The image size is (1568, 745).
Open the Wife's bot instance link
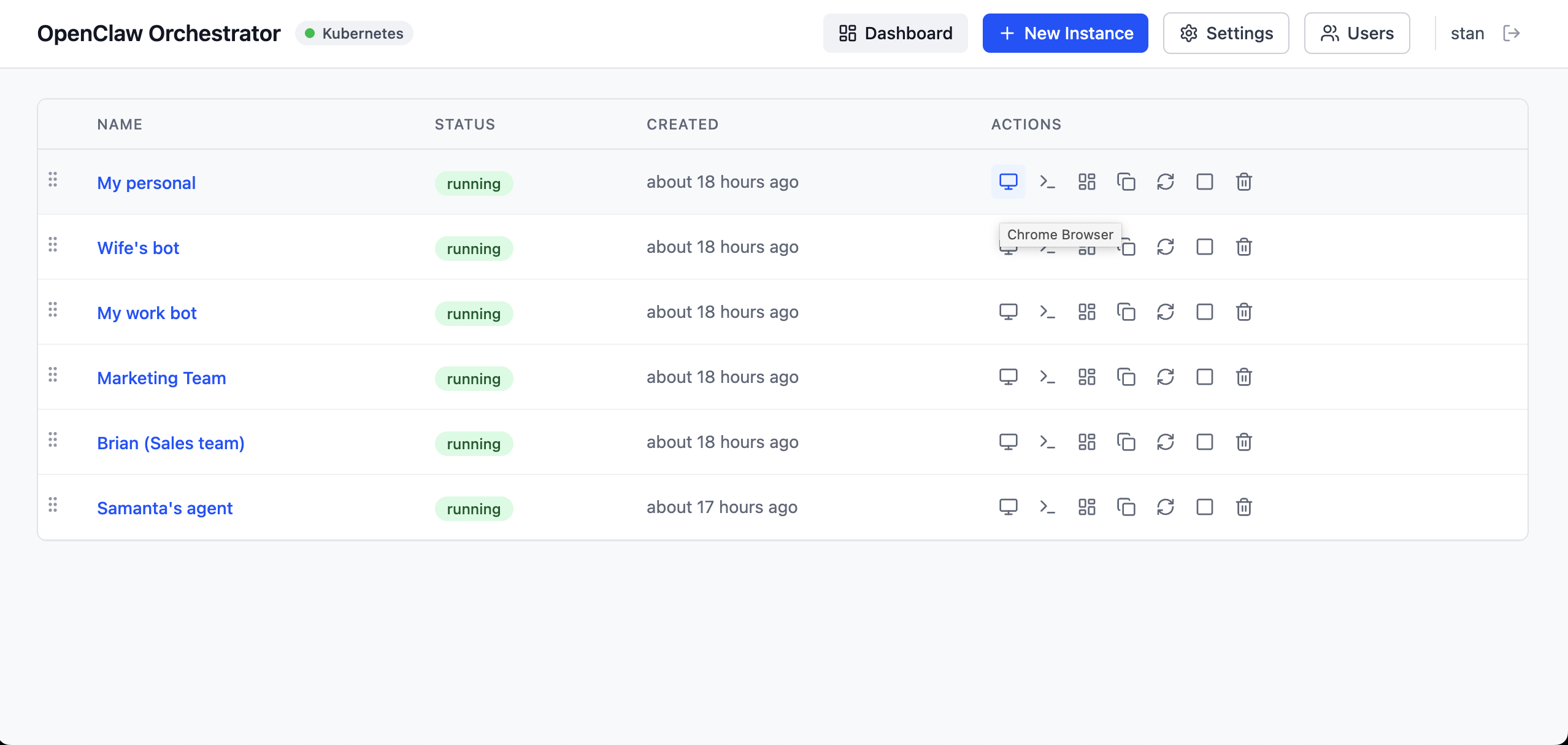tap(138, 248)
